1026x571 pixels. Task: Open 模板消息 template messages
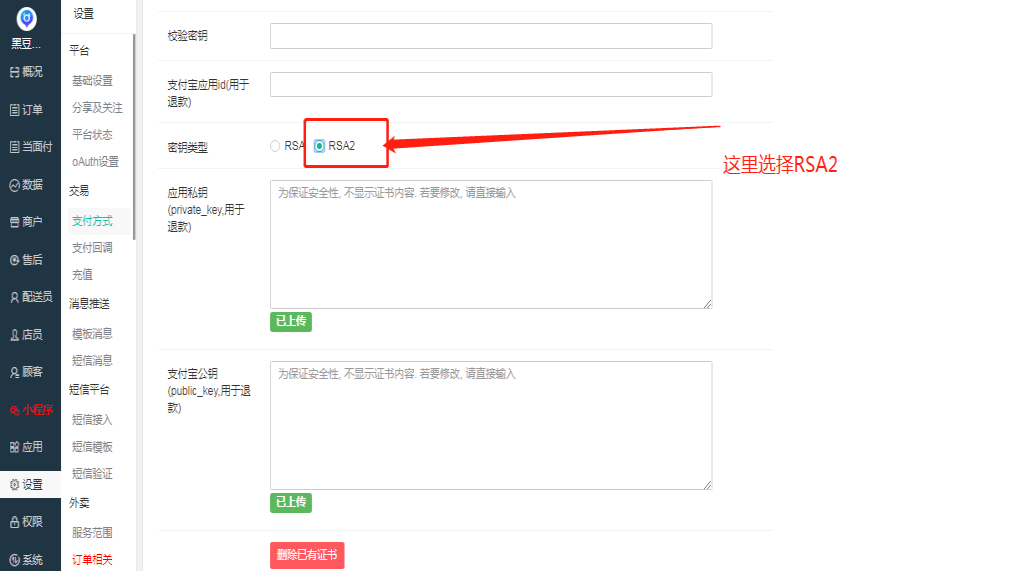tap(92, 334)
